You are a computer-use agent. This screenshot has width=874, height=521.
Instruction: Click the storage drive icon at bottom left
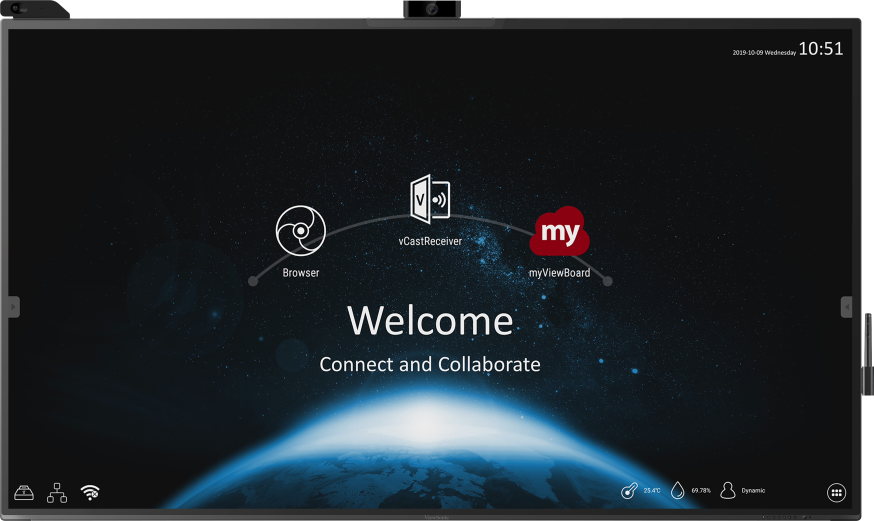pos(25,491)
